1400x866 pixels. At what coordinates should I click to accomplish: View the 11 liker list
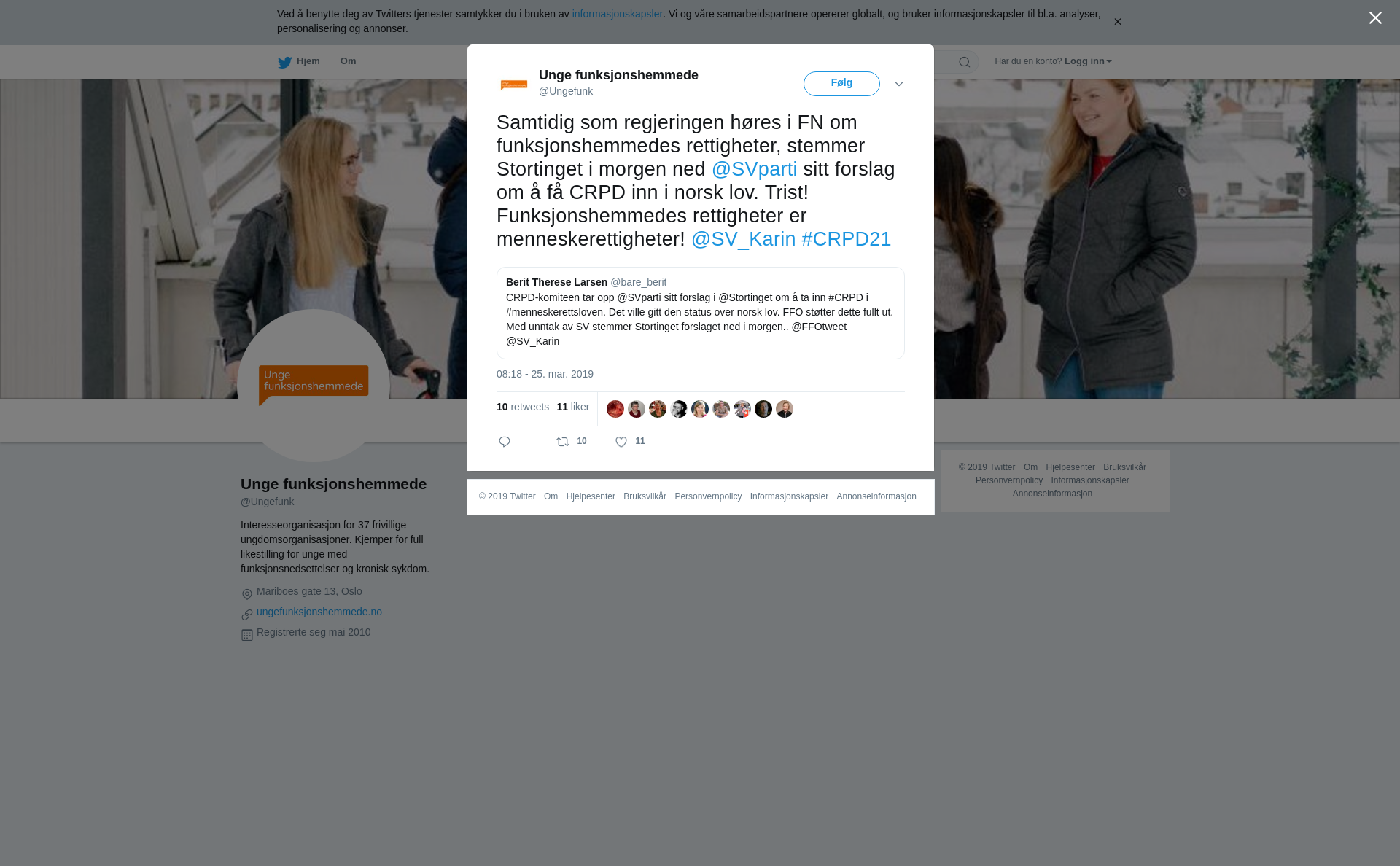click(573, 407)
